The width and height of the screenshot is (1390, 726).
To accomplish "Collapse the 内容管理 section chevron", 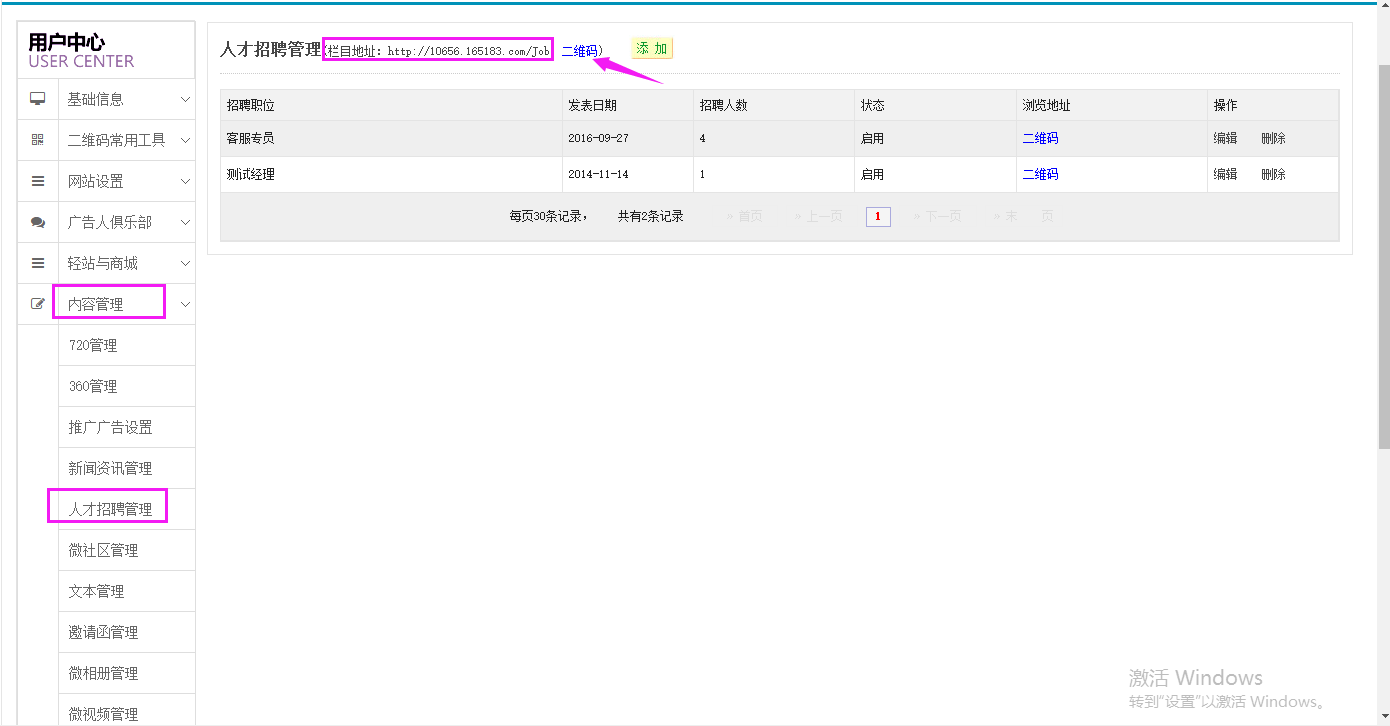I will coord(185,304).
